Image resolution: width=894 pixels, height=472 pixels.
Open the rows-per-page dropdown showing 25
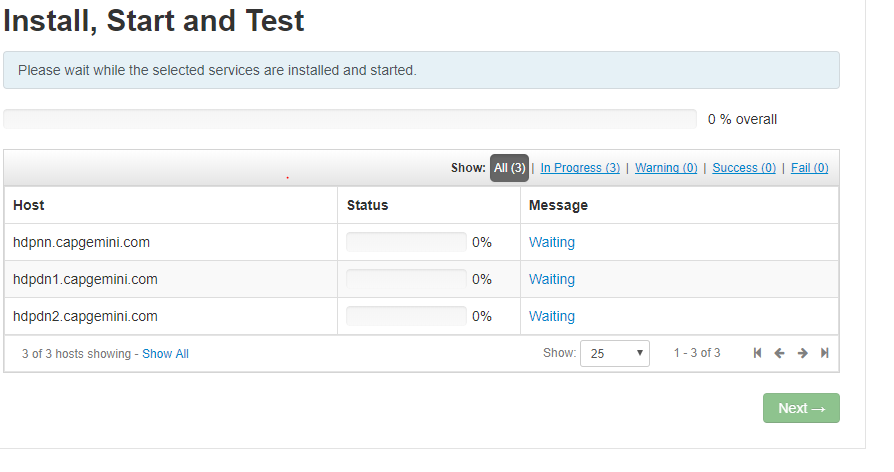click(x=615, y=353)
